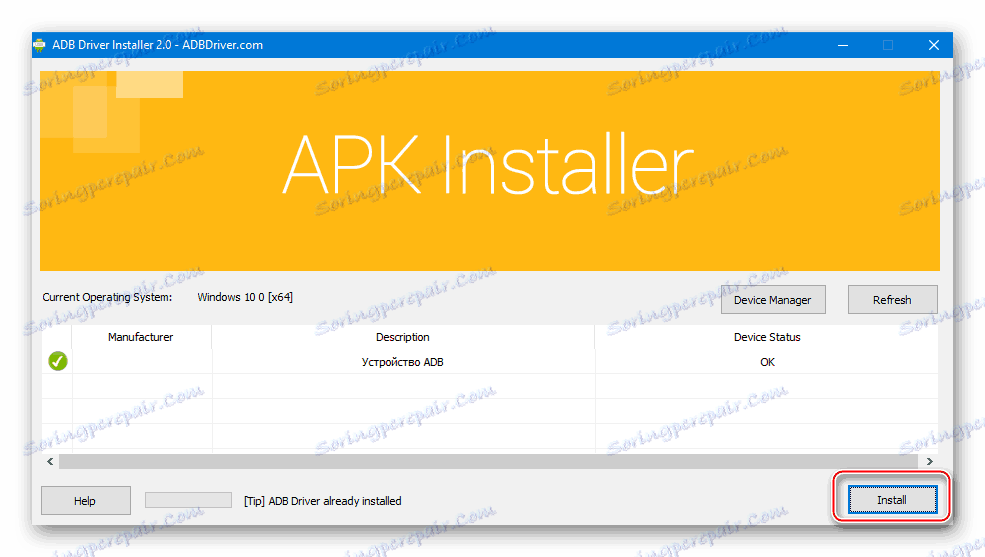985x557 pixels.
Task: Sort by Manufacturer column header
Action: click(141, 337)
